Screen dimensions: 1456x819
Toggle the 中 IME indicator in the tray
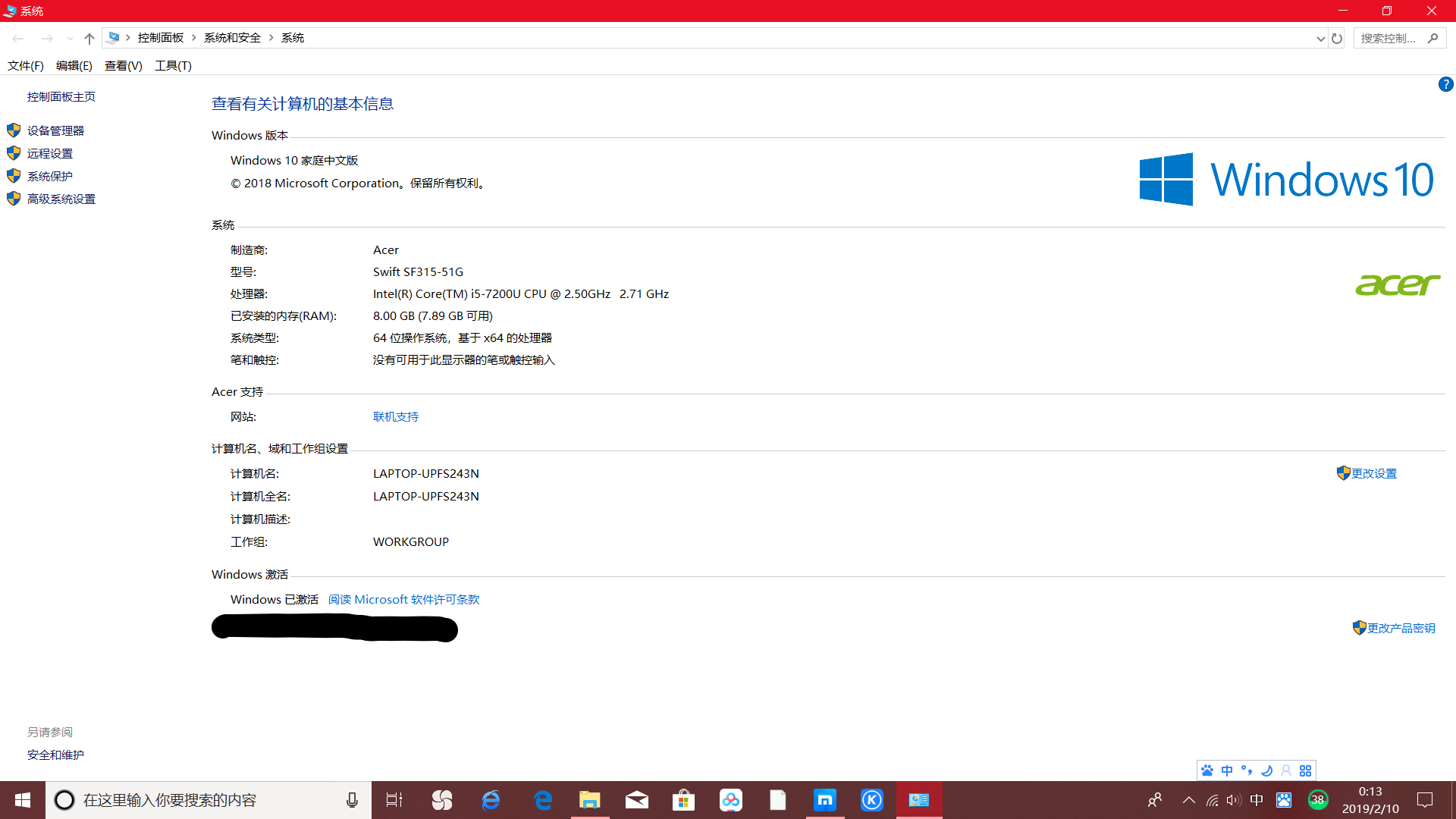[1257, 800]
